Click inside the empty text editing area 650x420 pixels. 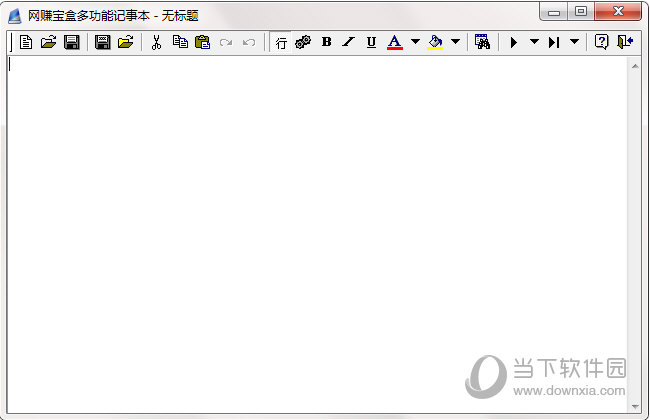317,234
